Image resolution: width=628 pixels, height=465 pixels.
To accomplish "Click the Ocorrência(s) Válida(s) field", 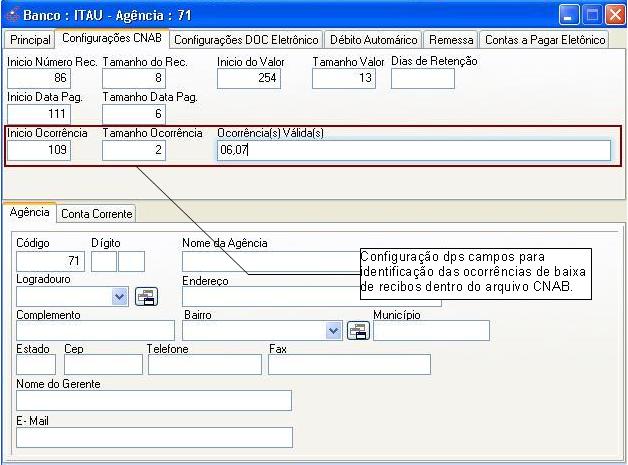I will pyautogui.click(x=413, y=150).
